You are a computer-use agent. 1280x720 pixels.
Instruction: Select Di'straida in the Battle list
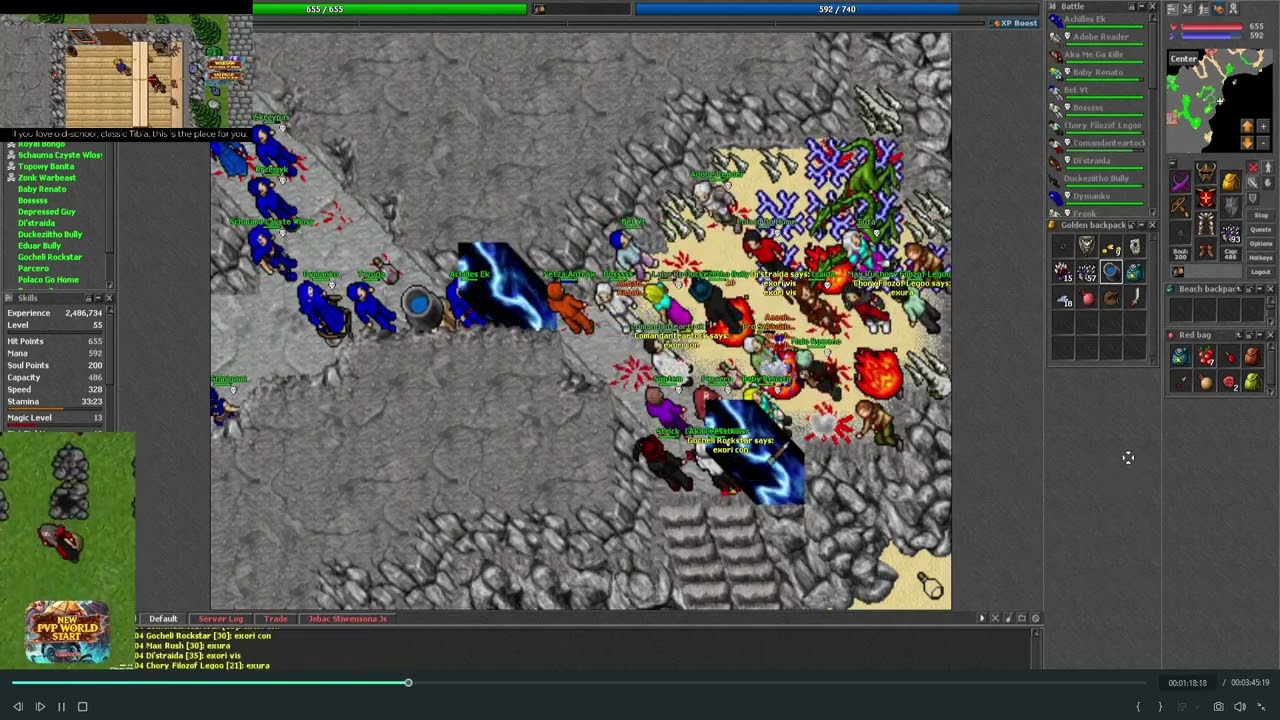(x=1098, y=163)
